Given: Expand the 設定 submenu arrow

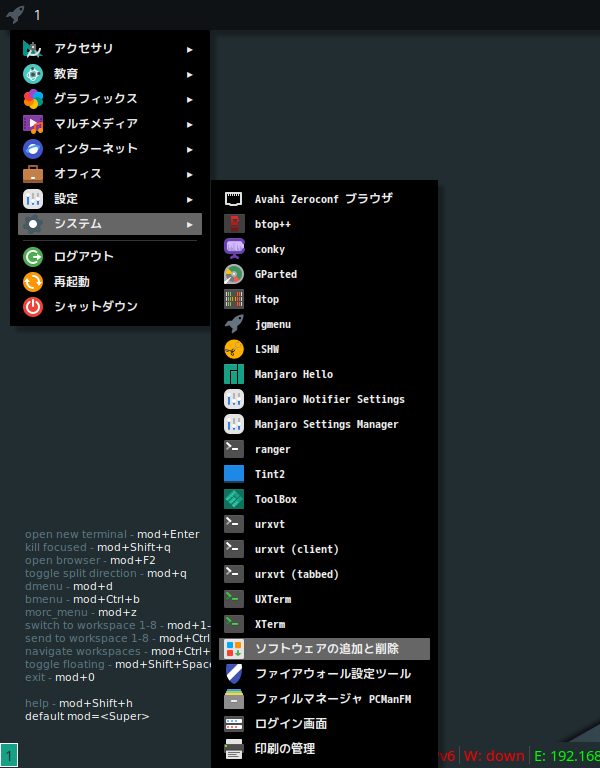Looking at the screenshot, I should click(190, 199).
